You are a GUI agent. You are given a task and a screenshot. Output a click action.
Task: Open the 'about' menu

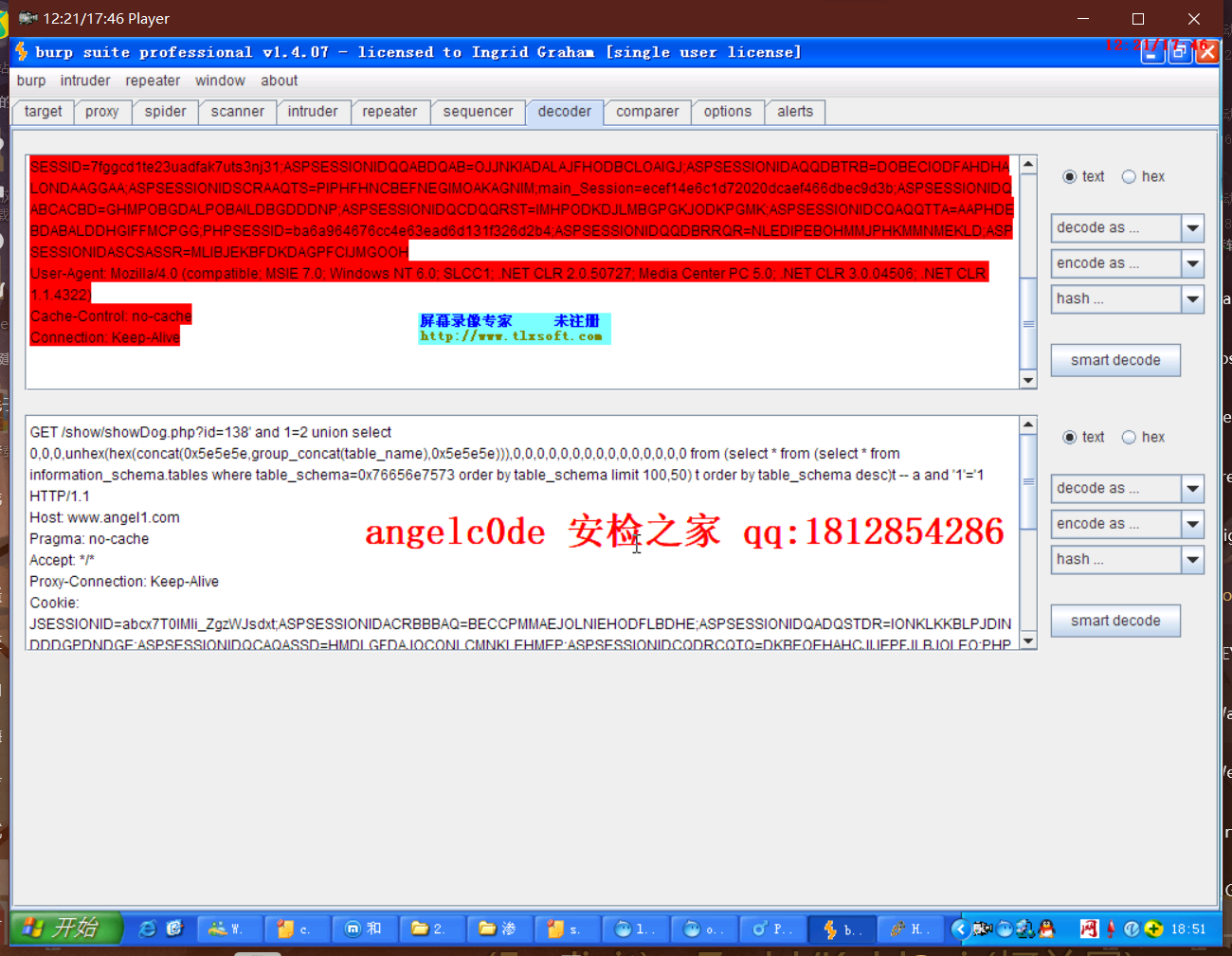pyautogui.click(x=280, y=81)
